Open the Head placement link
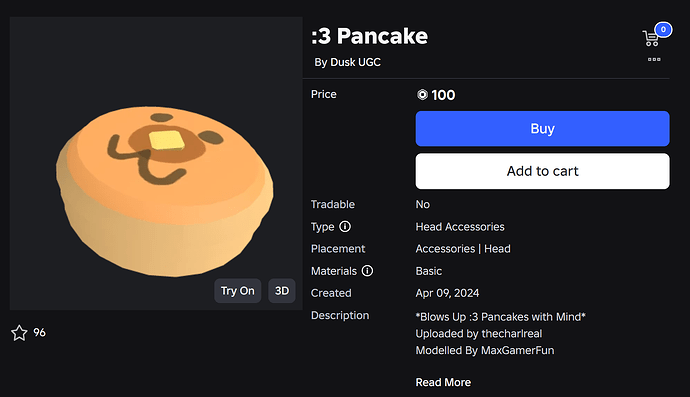The width and height of the screenshot is (690, 397). pos(497,249)
